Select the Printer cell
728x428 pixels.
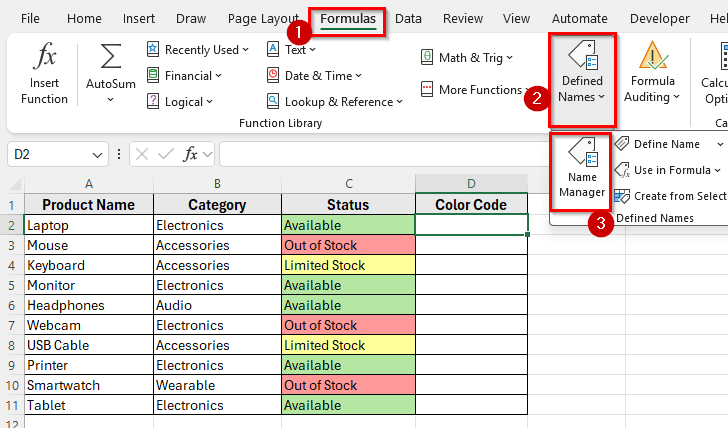[x=89, y=365]
